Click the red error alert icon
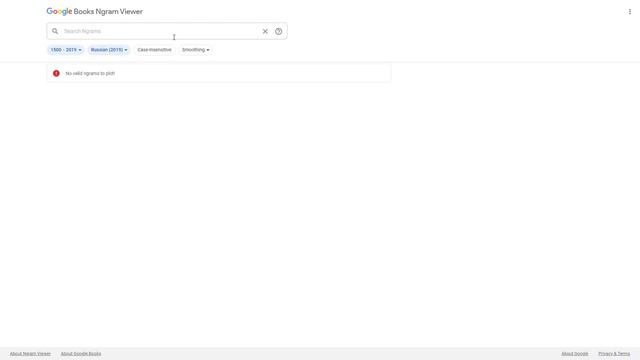The width and height of the screenshot is (640, 360). [56, 73]
